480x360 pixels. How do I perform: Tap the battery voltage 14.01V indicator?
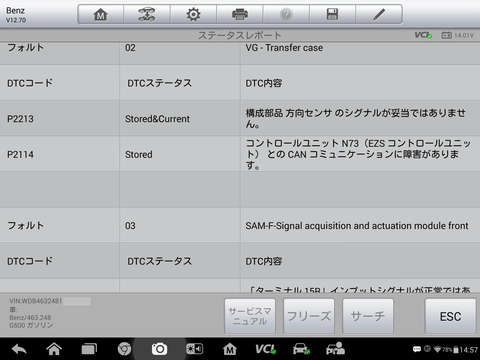tap(457, 35)
